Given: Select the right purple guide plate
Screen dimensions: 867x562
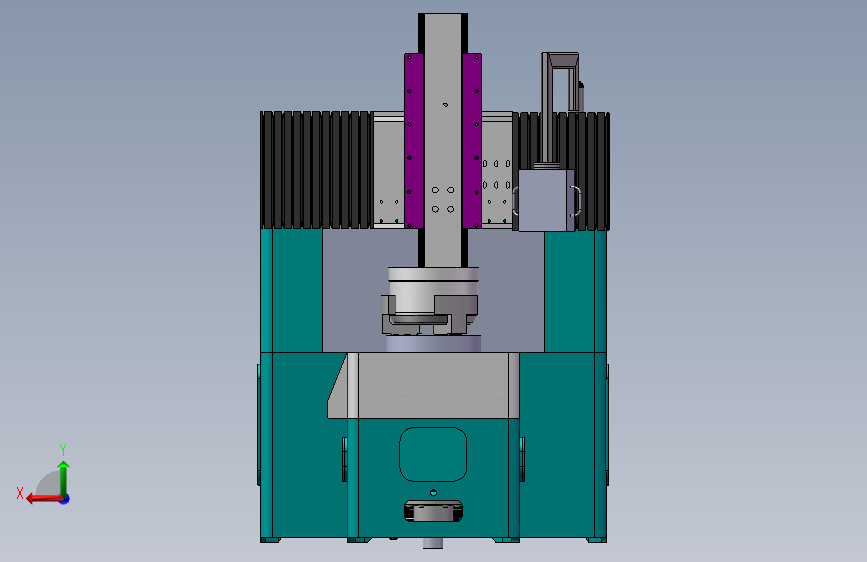Looking at the screenshot, I should pos(472,140).
